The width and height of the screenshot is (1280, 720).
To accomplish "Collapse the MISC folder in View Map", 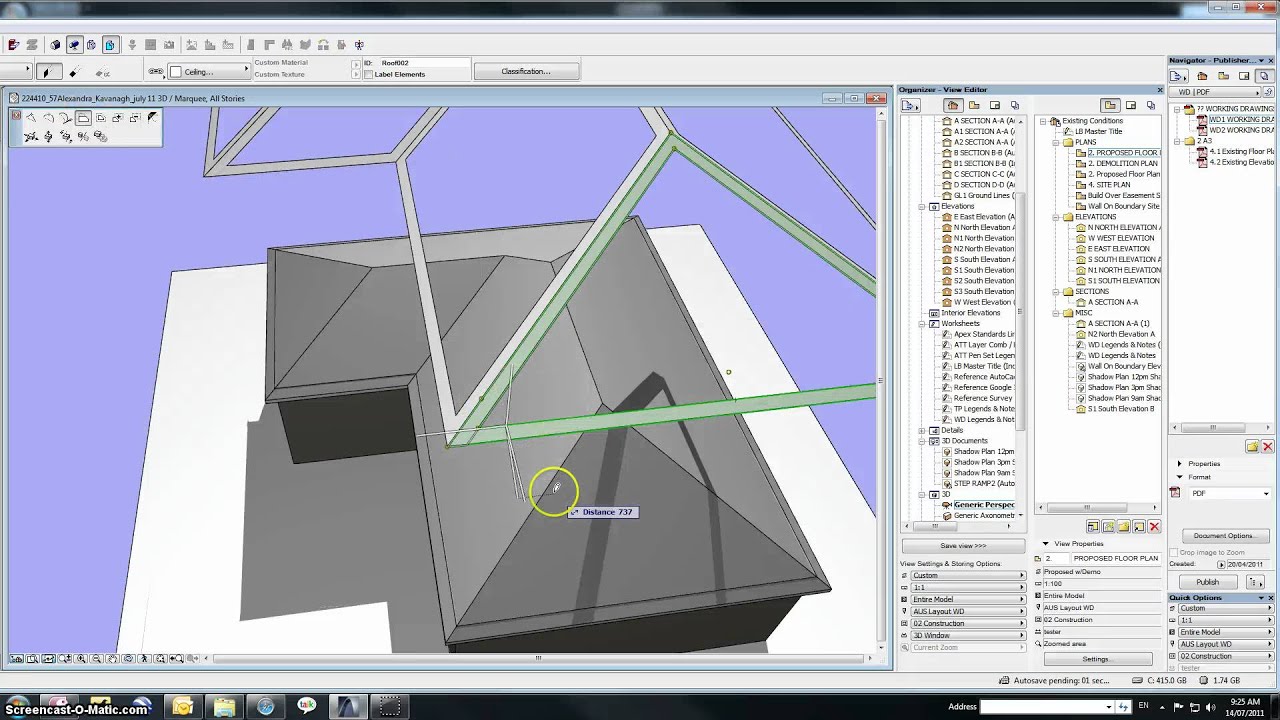I will tap(1056, 313).
